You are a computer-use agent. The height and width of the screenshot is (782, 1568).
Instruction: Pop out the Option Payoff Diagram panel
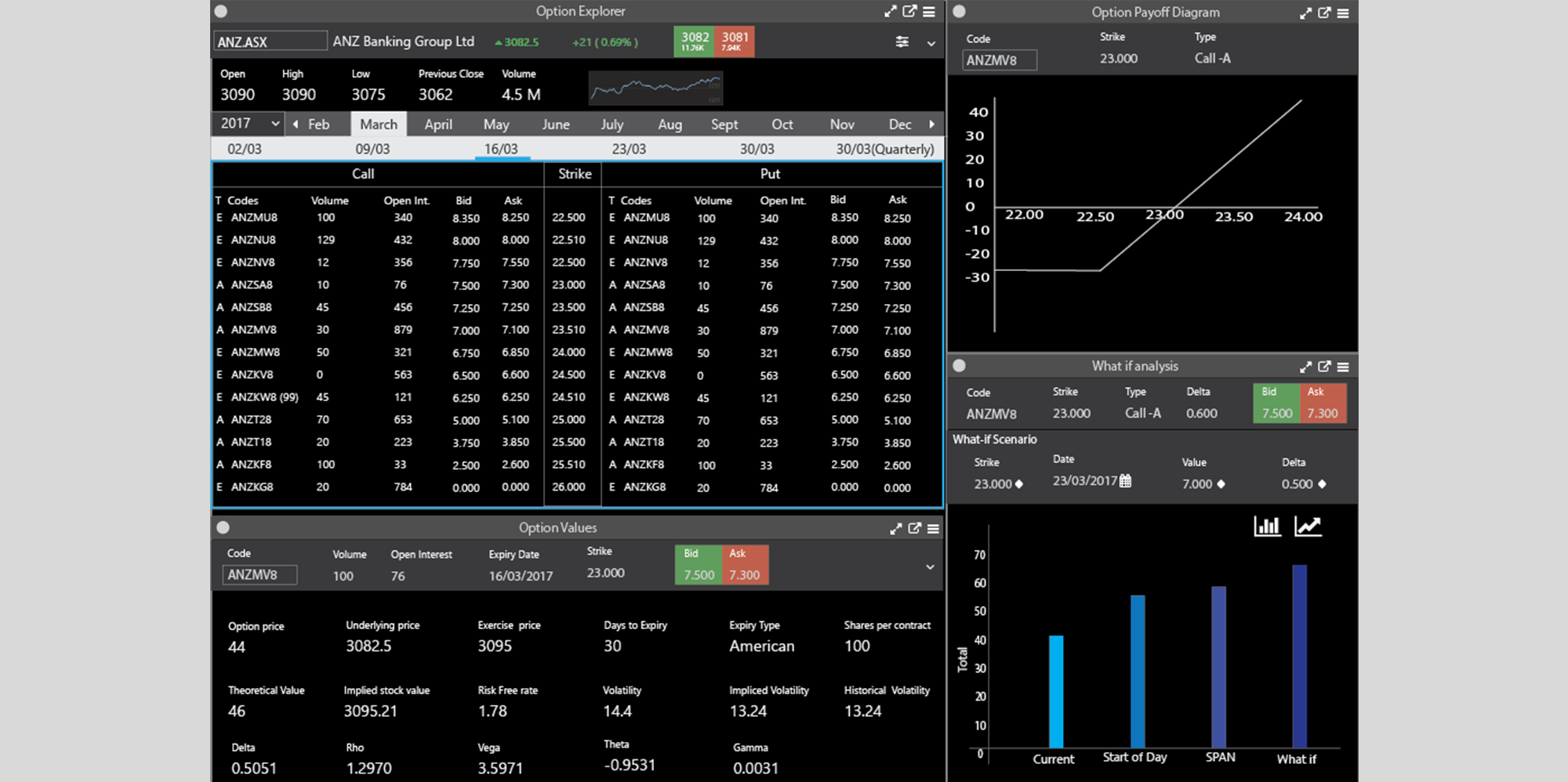(x=1324, y=13)
